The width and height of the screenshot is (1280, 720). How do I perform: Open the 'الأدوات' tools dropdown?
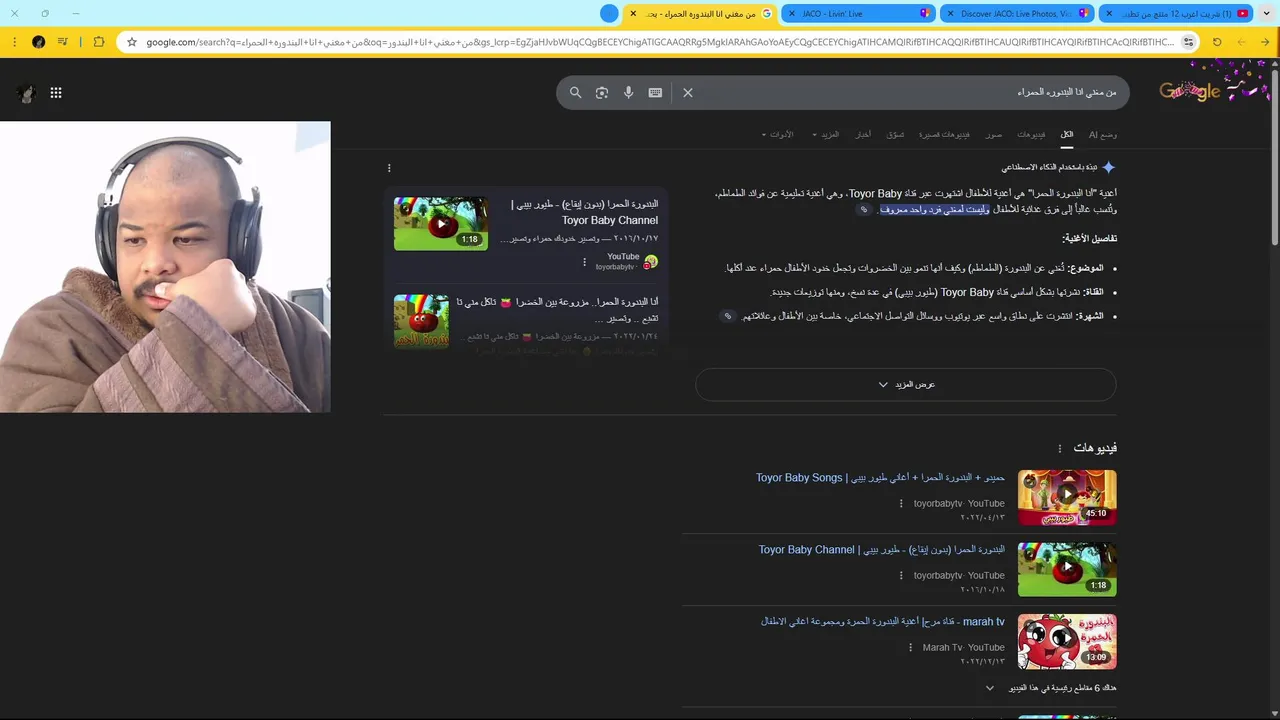(x=778, y=134)
